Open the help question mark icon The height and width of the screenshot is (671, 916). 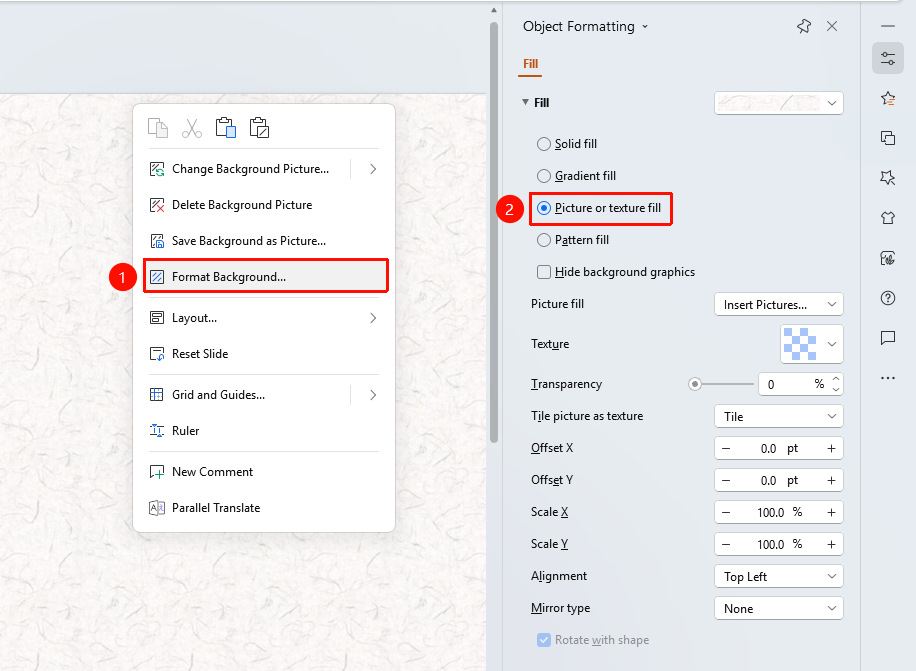(x=888, y=298)
